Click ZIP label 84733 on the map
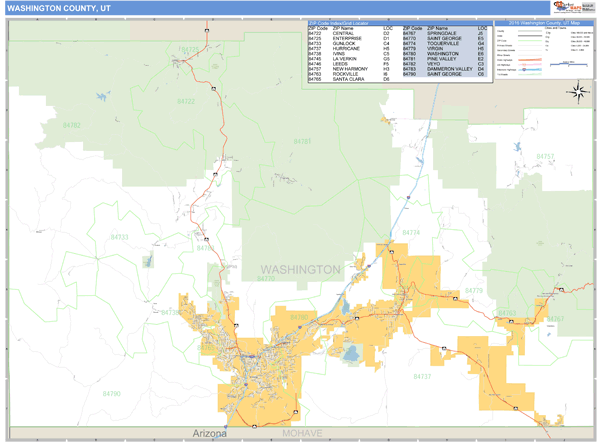Screen dimensions: 600x442 pos(119,237)
